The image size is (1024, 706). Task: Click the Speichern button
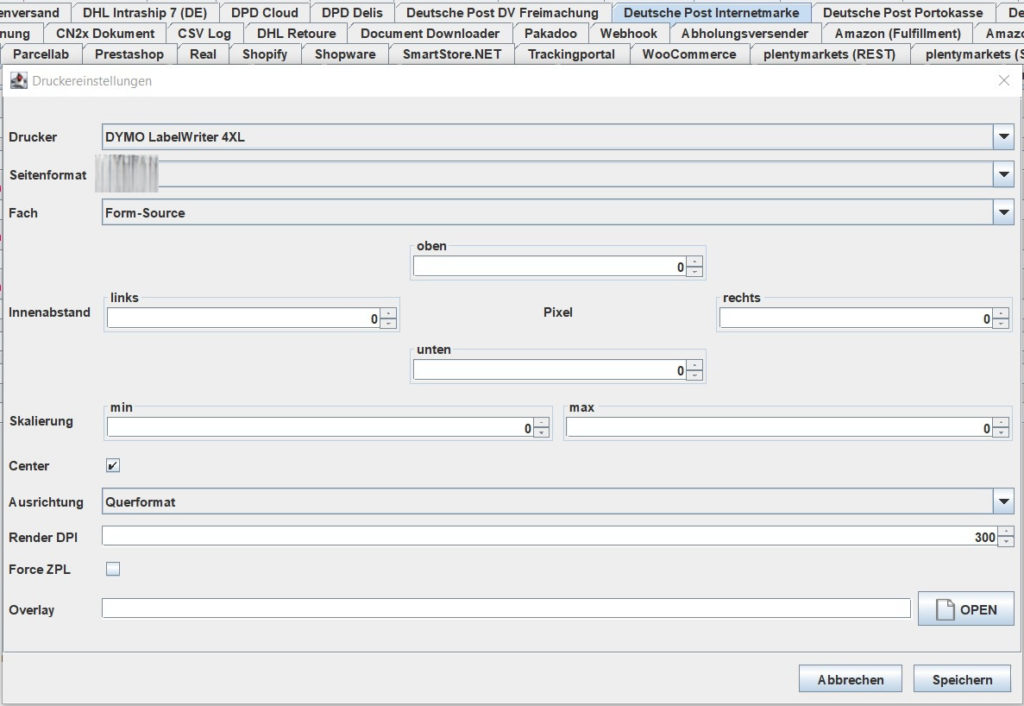point(962,679)
